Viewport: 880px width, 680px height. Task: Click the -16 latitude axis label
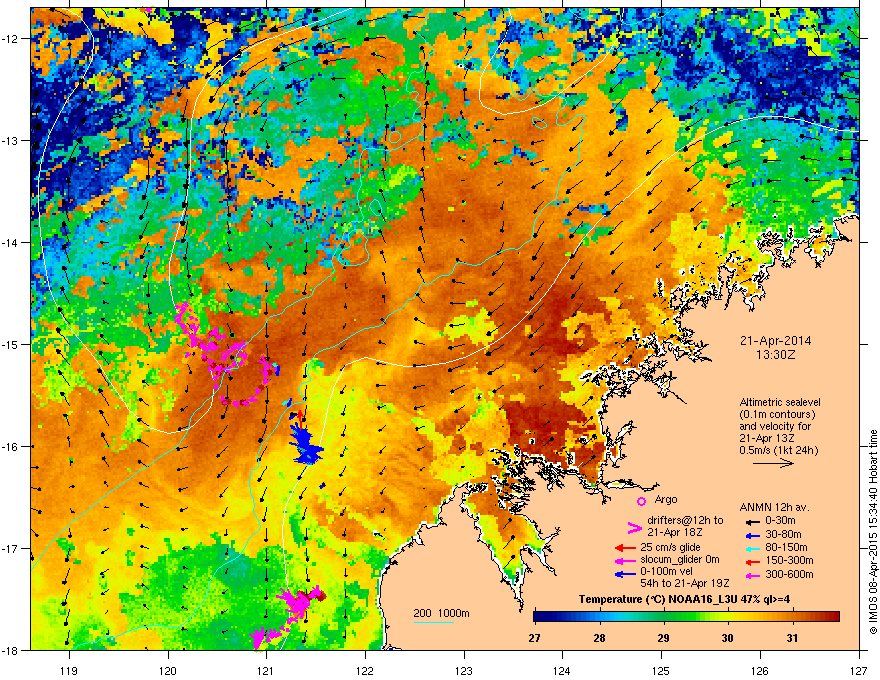[11, 446]
